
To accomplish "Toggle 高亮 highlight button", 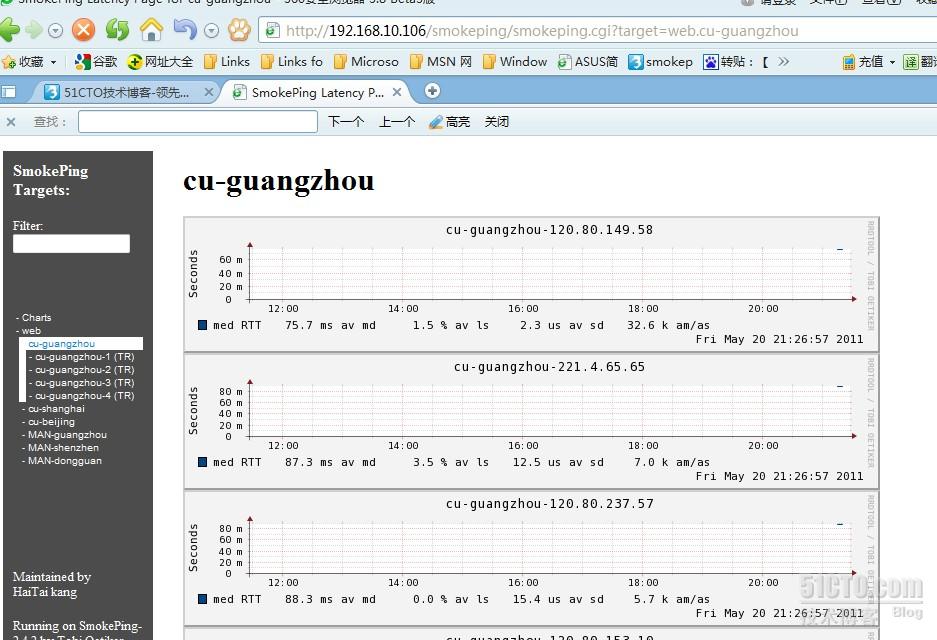I will click(x=449, y=122).
